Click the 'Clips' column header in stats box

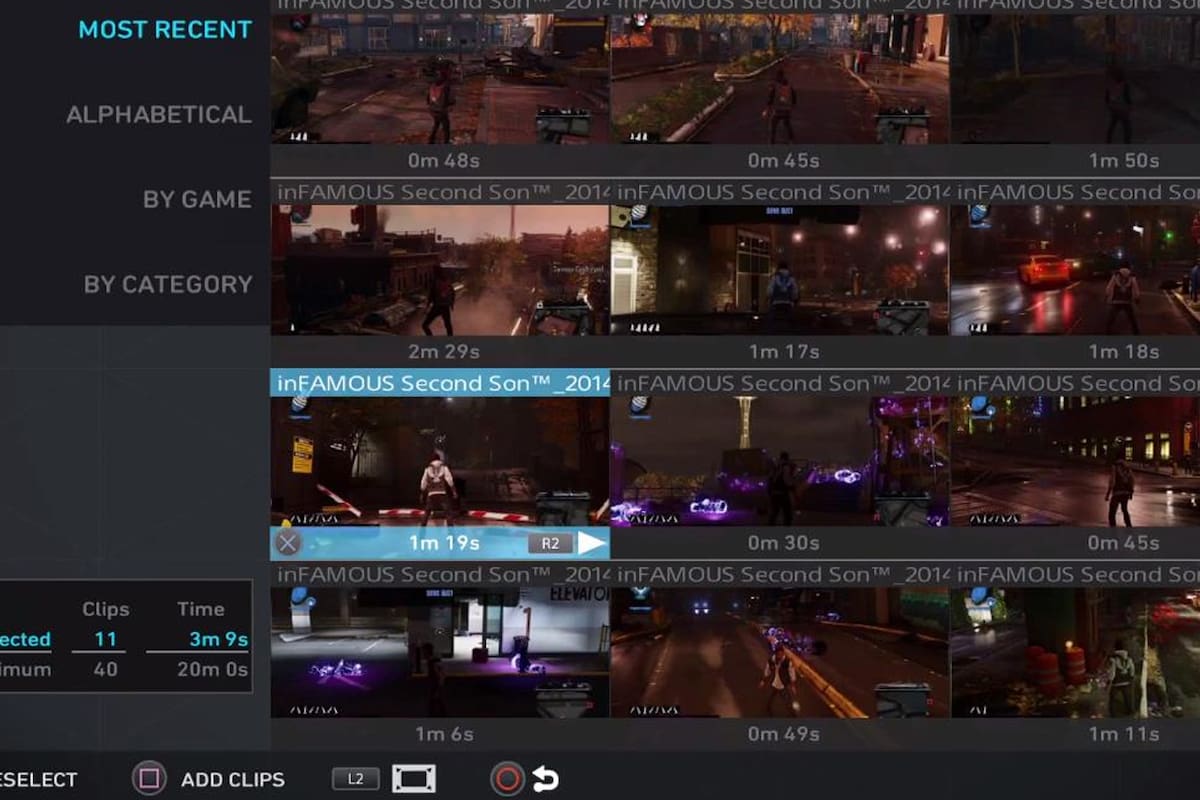pyautogui.click(x=105, y=609)
